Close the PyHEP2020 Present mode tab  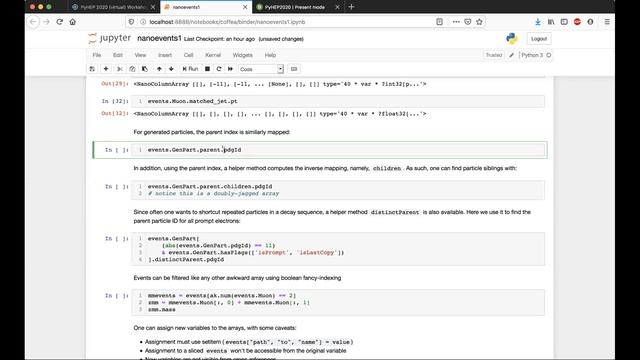pos(337,7)
